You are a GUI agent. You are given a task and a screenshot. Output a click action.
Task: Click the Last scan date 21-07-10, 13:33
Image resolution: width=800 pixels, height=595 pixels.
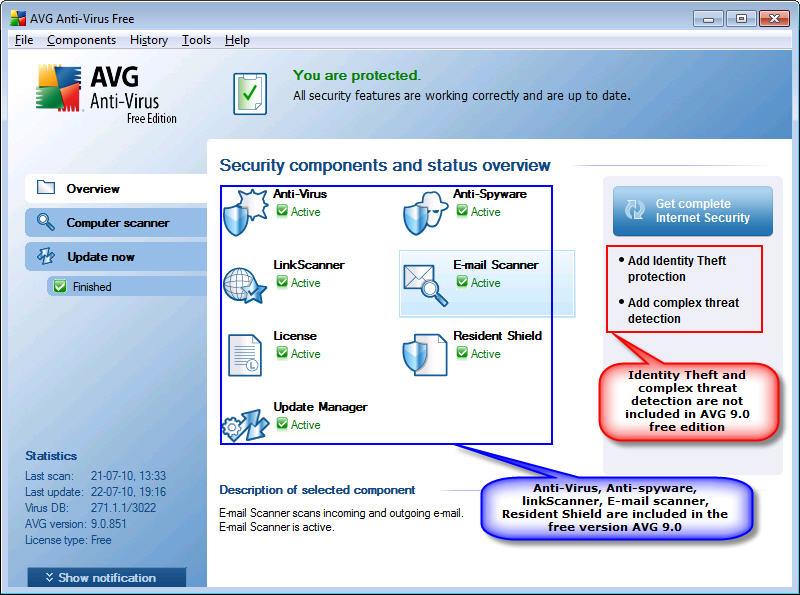pos(129,476)
